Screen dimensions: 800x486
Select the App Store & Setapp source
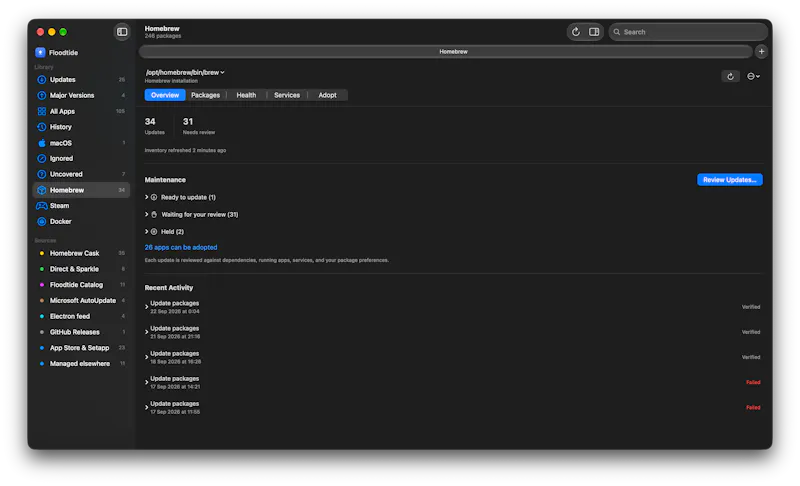(x=81, y=348)
